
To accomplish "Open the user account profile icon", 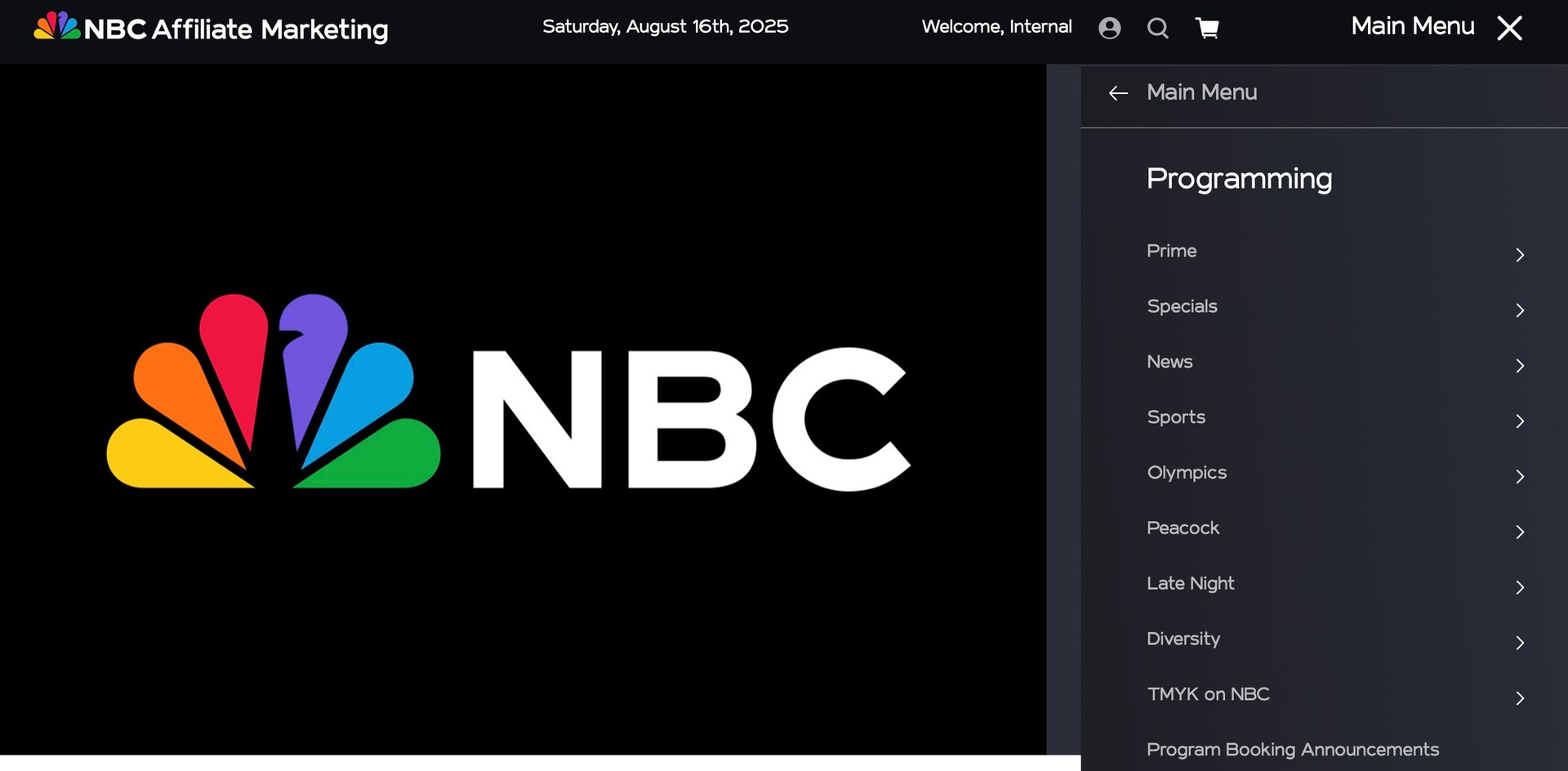I will [1109, 29].
